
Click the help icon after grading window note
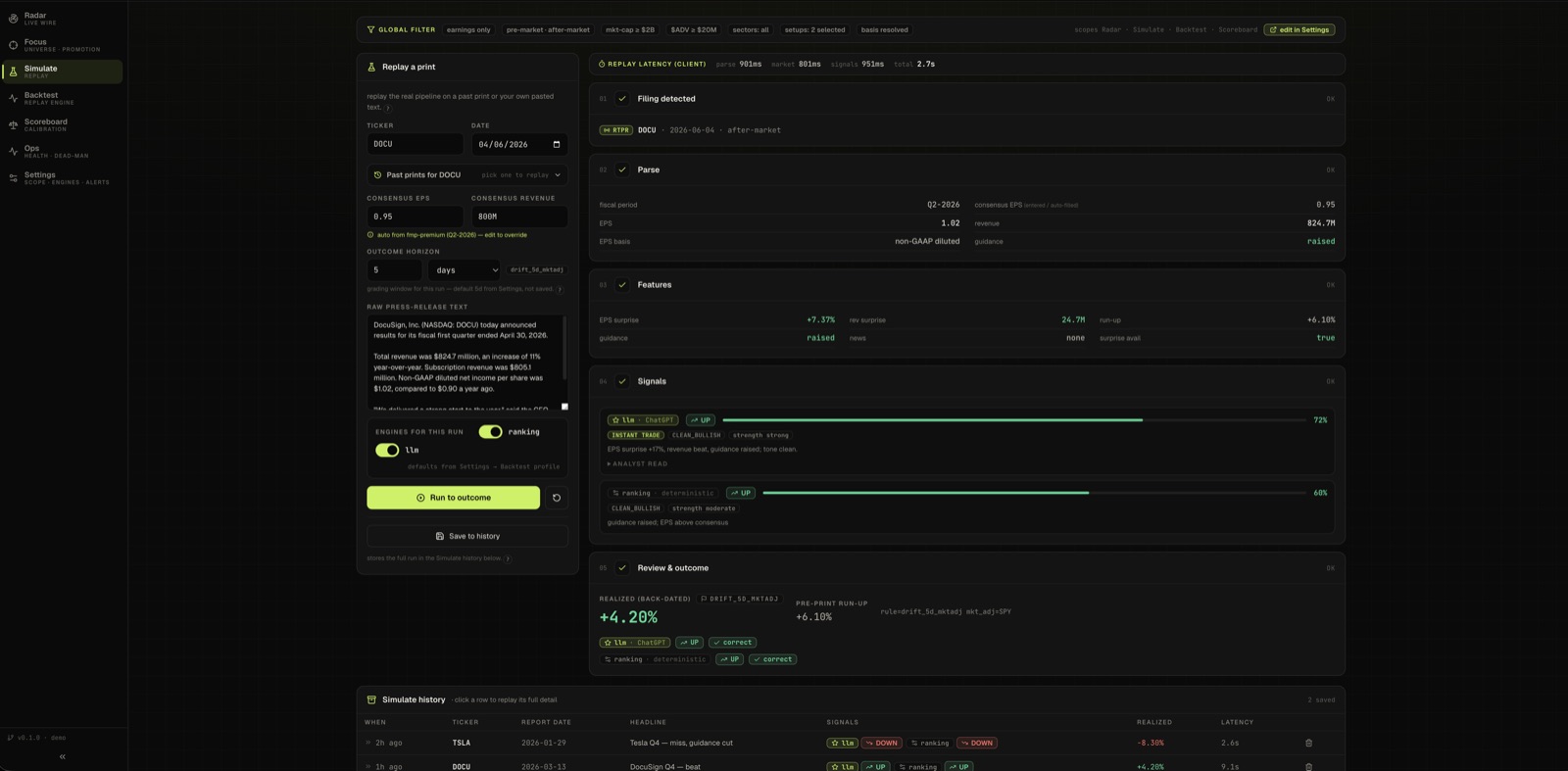[x=560, y=289]
